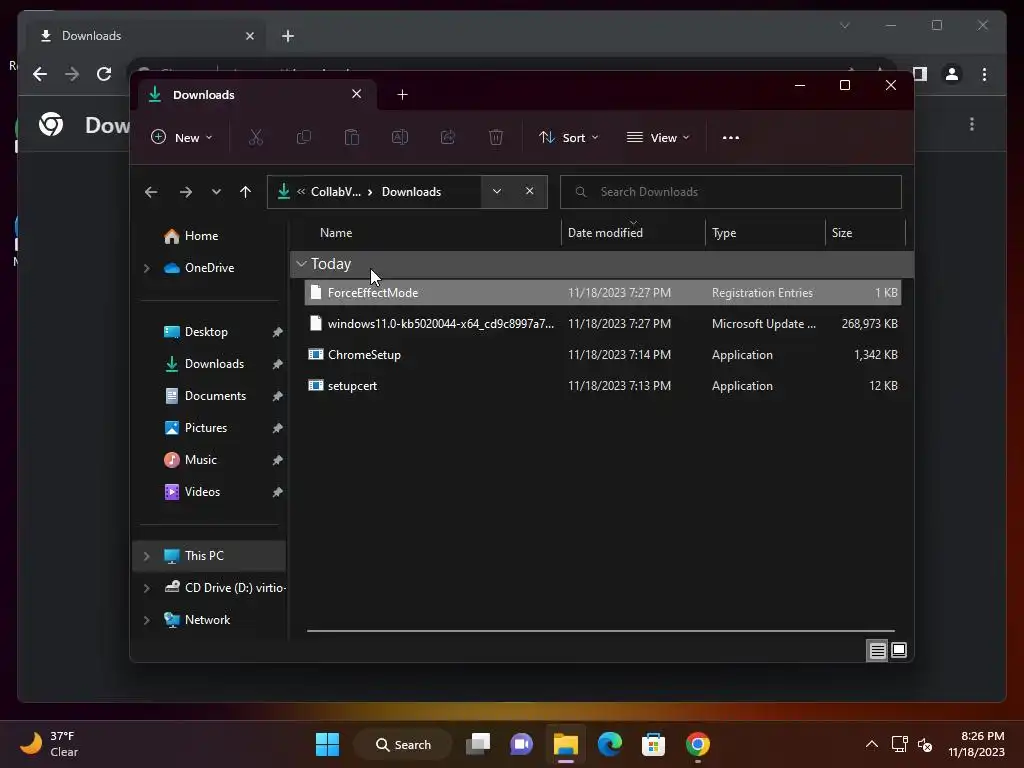Select Chrome's Downloads tab
The height and width of the screenshot is (768, 1024).
pyautogui.click(x=146, y=36)
